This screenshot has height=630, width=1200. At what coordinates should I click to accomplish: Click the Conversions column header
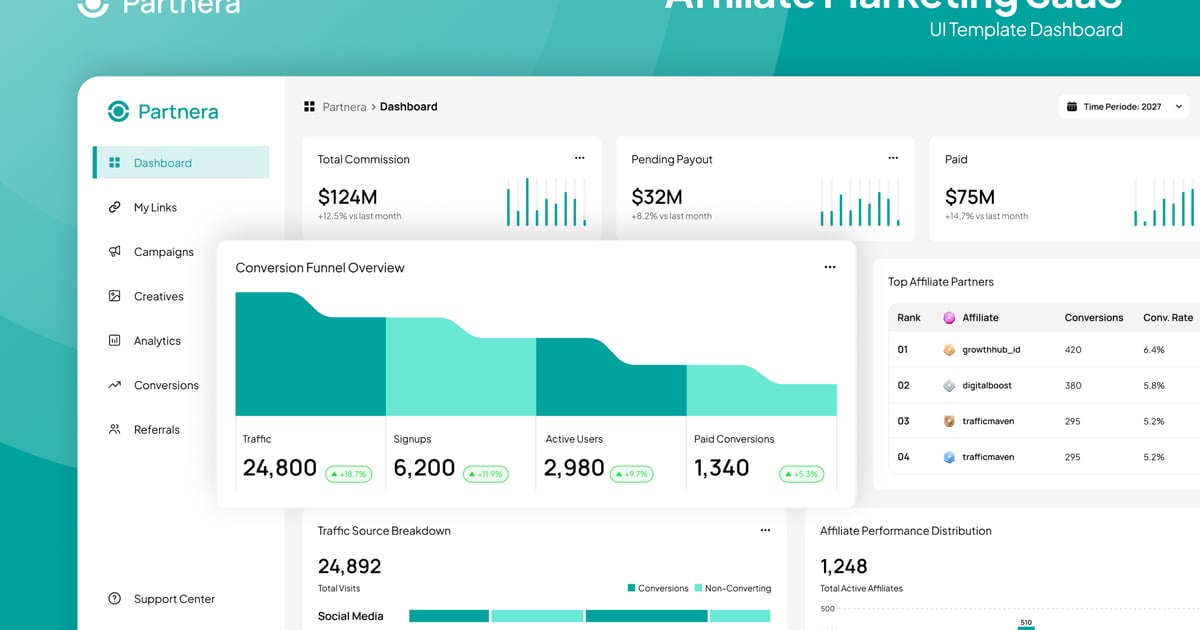click(1094, 318)
